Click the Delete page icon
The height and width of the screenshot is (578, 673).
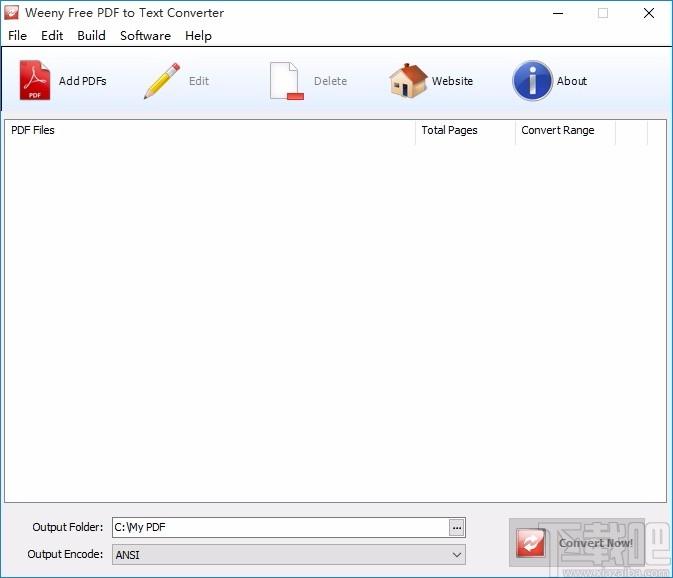tap(287, 81)
